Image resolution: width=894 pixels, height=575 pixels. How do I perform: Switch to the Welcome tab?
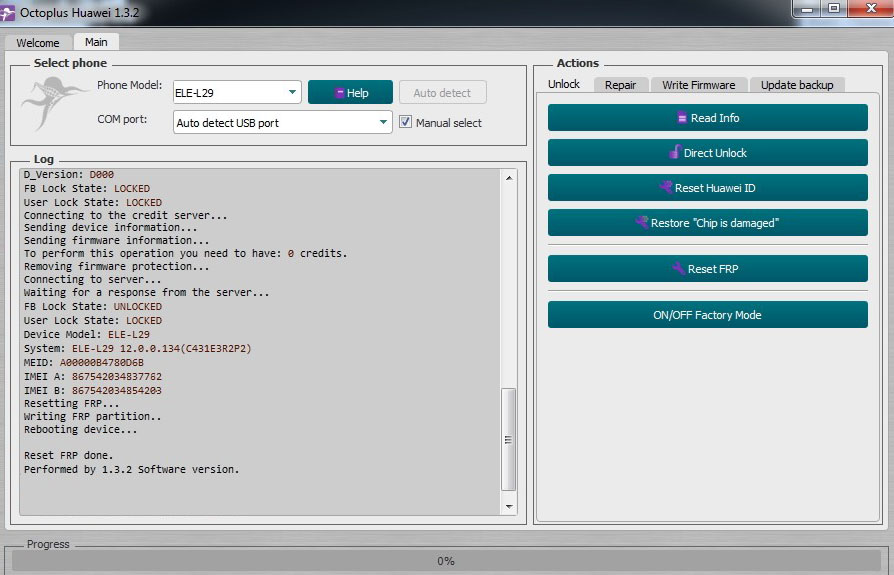[x=38, y=43]
